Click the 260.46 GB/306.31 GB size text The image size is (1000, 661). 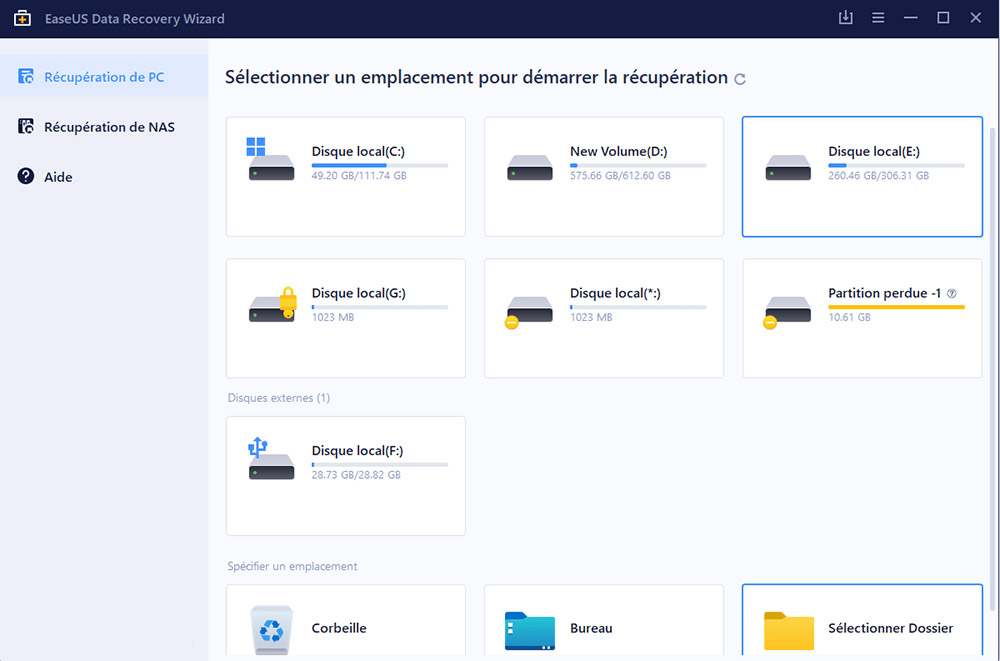(878, 175)
